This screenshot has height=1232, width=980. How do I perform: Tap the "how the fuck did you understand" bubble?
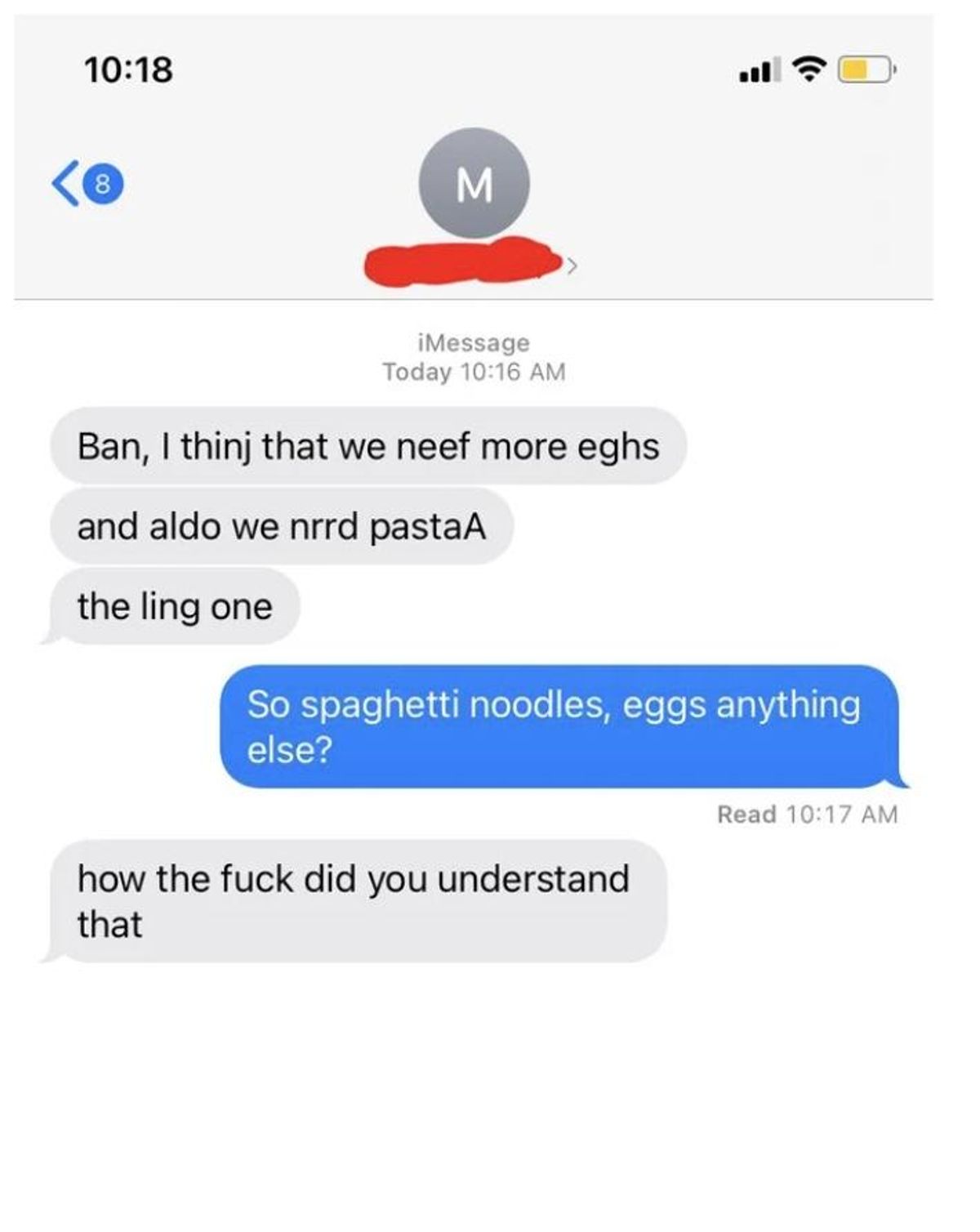coord(356,901)
